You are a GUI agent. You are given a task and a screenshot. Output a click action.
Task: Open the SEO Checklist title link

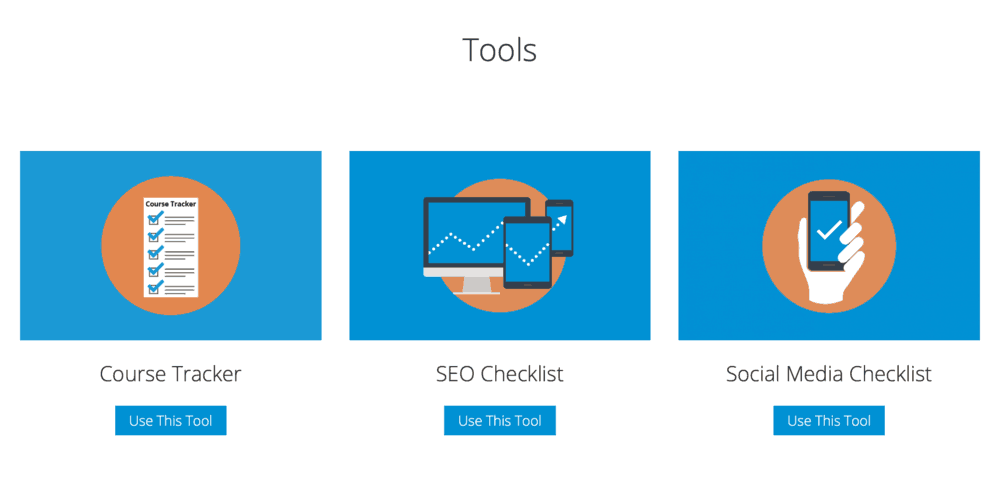(x=499, y=374)
